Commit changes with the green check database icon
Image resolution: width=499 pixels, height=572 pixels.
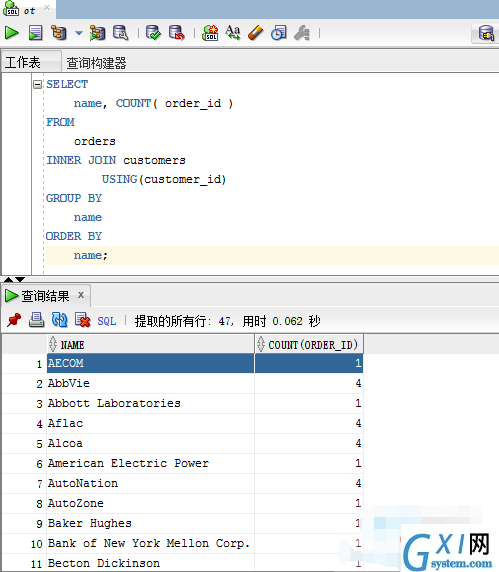[x=153, y=33]
